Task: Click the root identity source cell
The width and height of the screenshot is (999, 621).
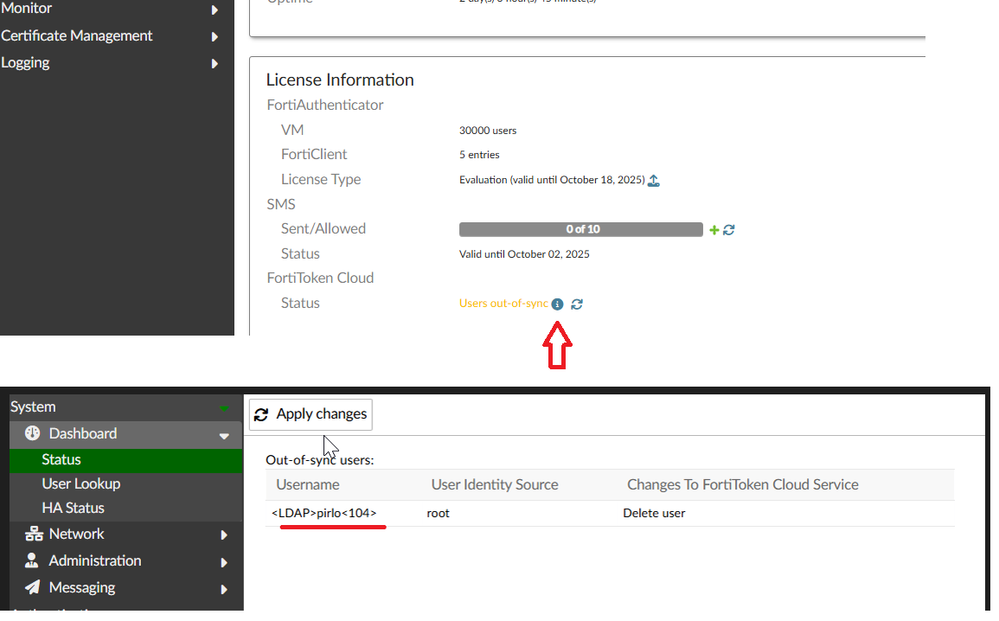Action: (438, 513)
